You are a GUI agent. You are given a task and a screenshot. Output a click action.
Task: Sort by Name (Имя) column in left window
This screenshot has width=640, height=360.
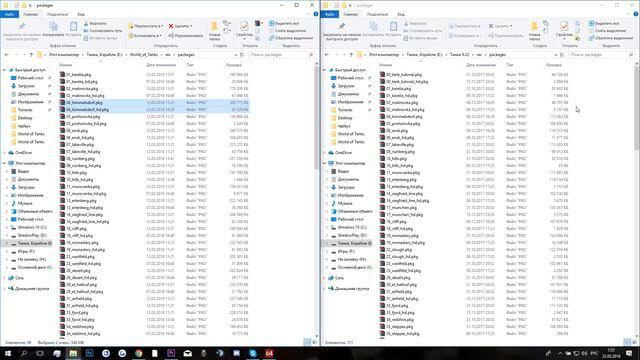[x=65, y=65]
